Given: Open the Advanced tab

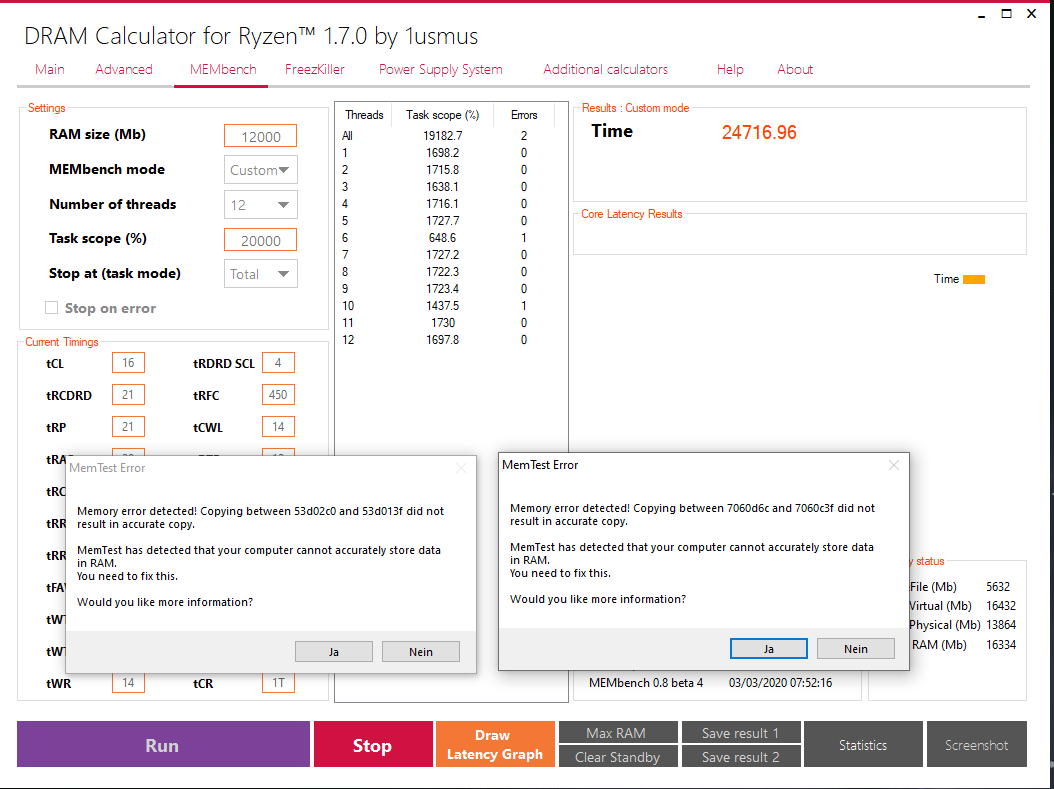Looking at the screenshot, I should tap(124, 69).
